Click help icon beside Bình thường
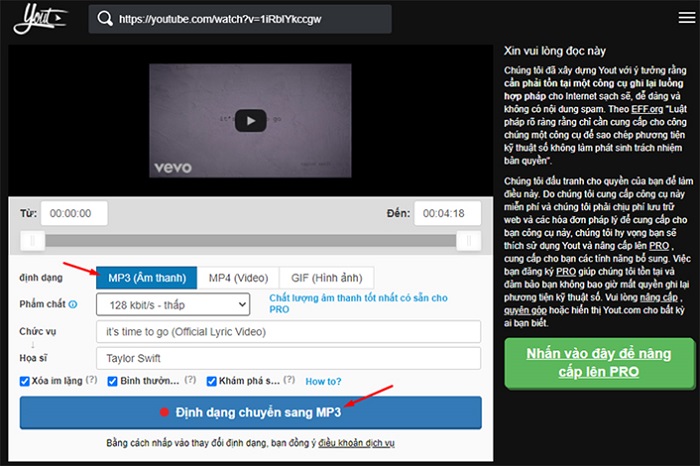This screenshot has width=700, height=466. (188, 381)
